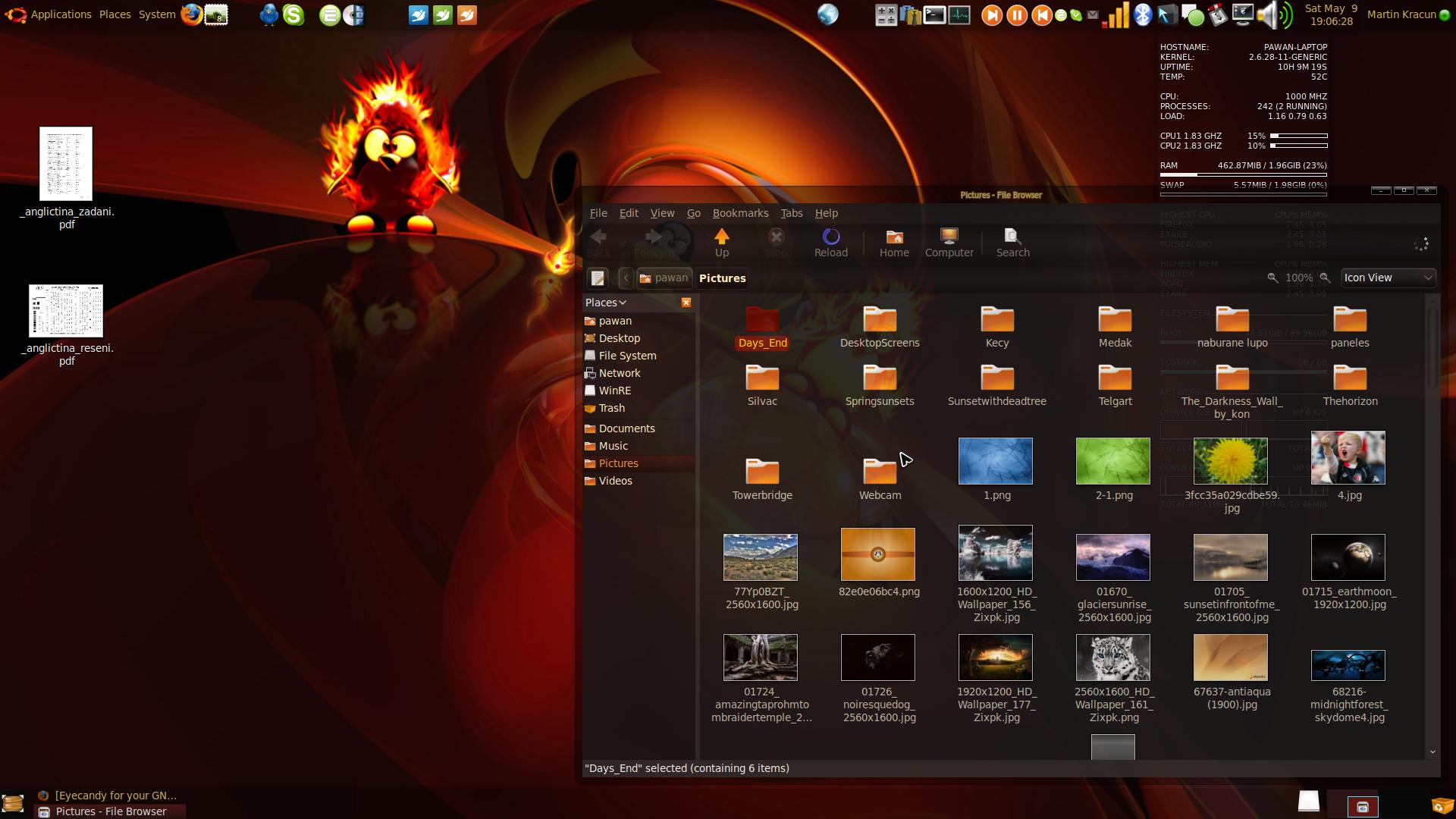Close the Places side pane
The image size is (1456, 819).
686,303
